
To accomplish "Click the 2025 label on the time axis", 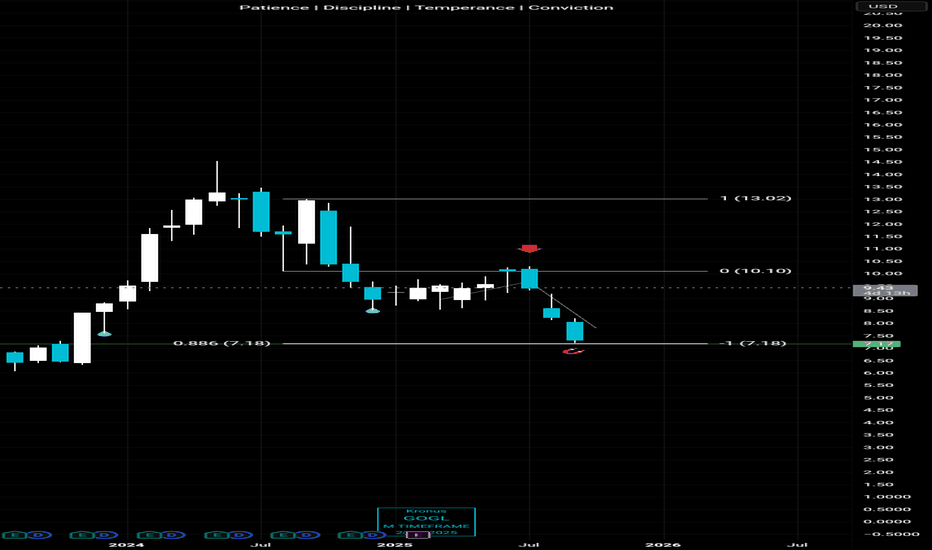I will coord(395,545).
